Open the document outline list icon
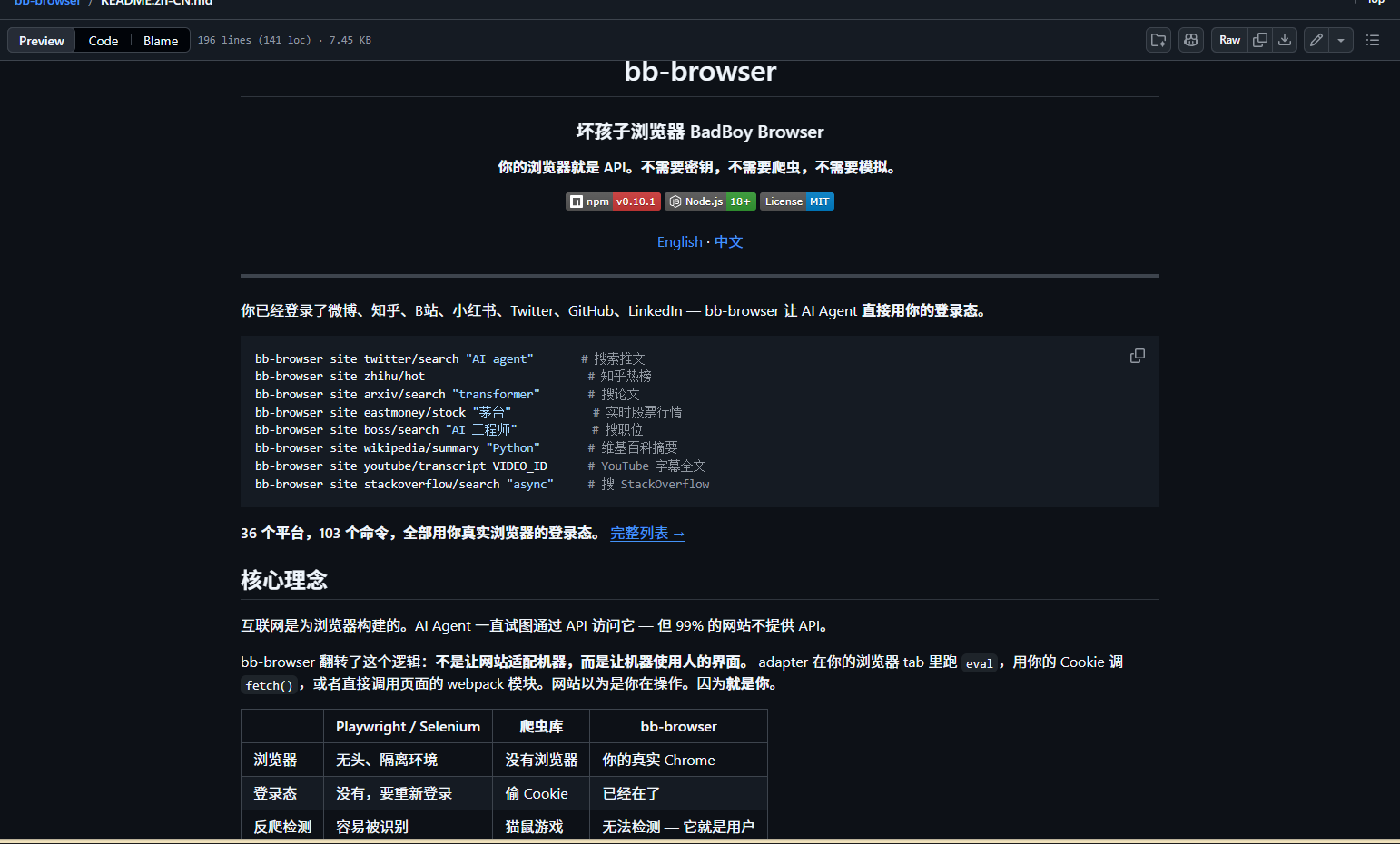 pos(1373,40)
